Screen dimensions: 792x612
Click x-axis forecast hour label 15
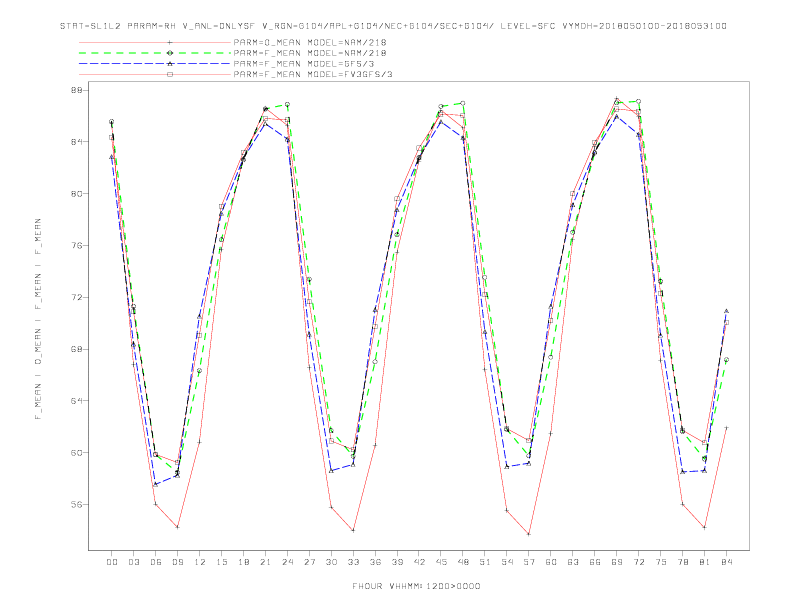221,562
